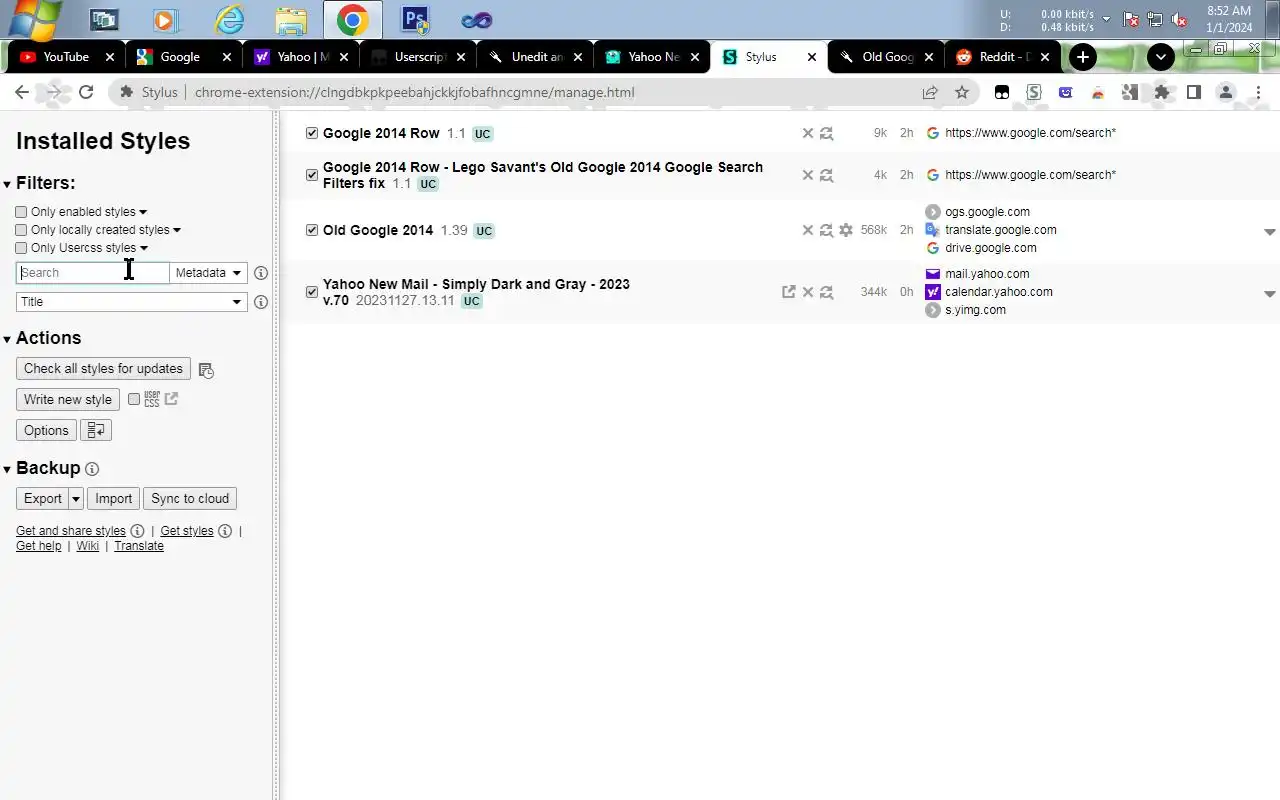1280x800 pixels.
Task: Check update for Google 2014 Row 1.1 style
Action: tap(826, 133)
